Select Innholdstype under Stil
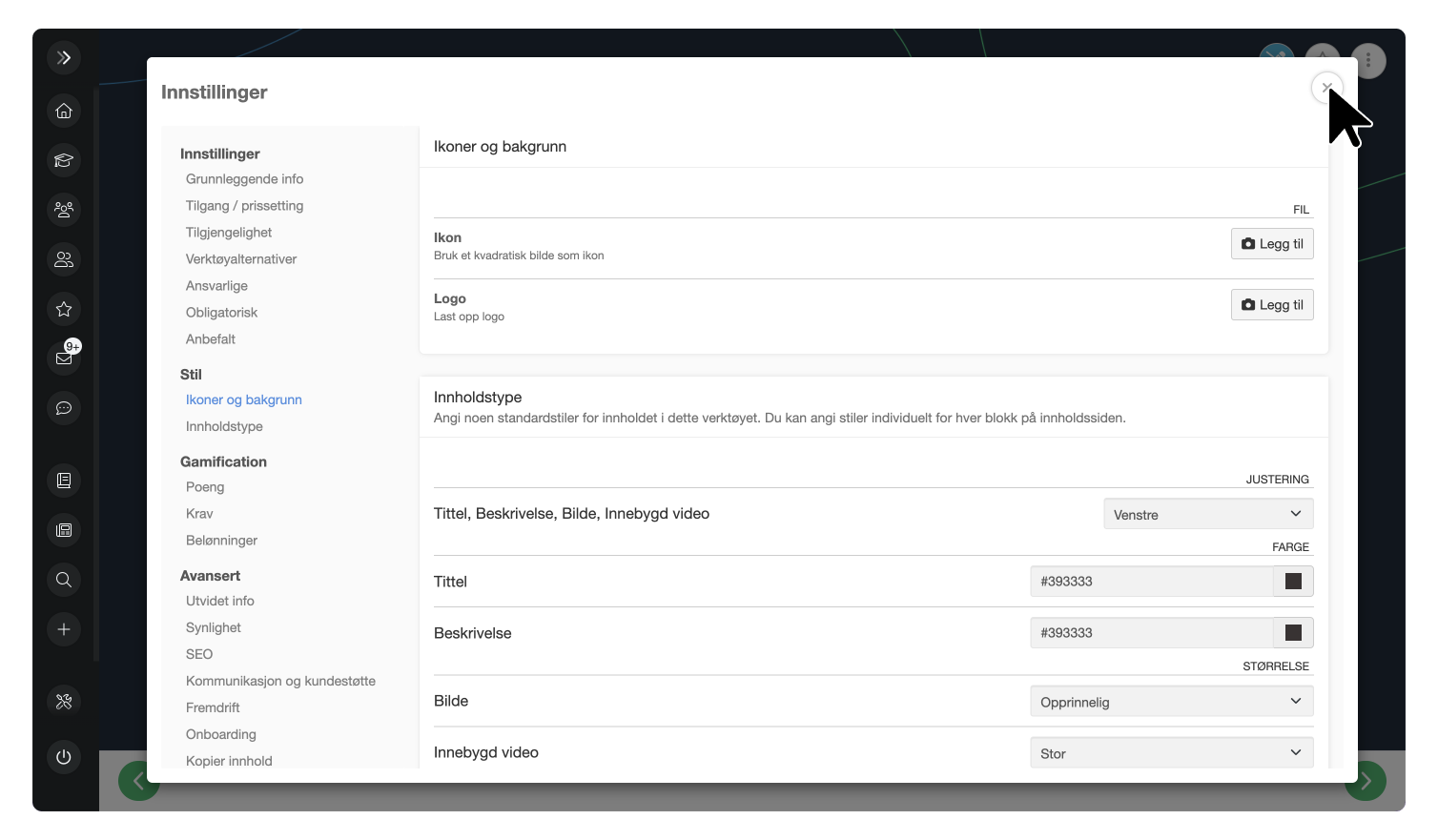The image size is (1438, 840). tap(224, 427)
